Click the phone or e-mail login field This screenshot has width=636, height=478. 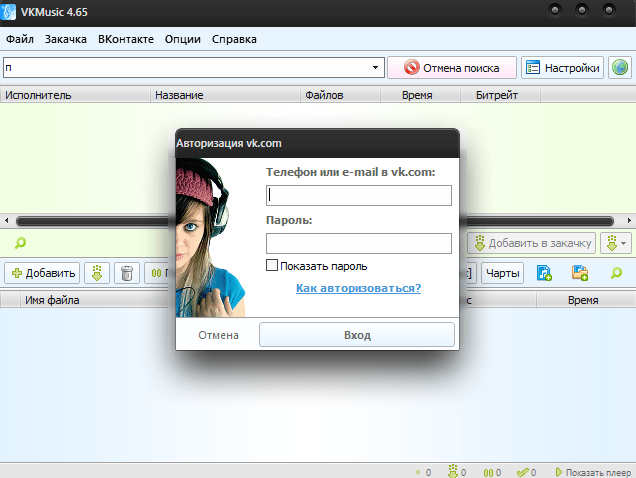tap(359, 196)
